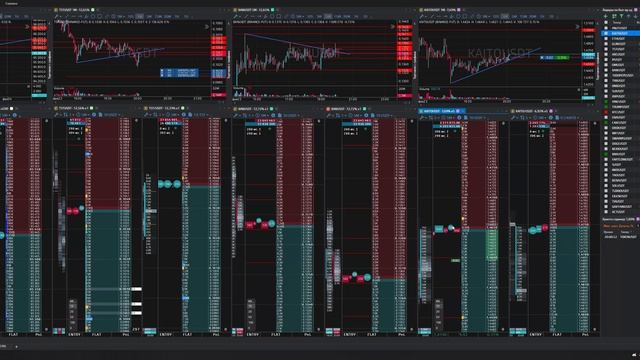Jump to latest bar on the KAITOUSDT chart
The image size is (640, 360).
[577, 27]
